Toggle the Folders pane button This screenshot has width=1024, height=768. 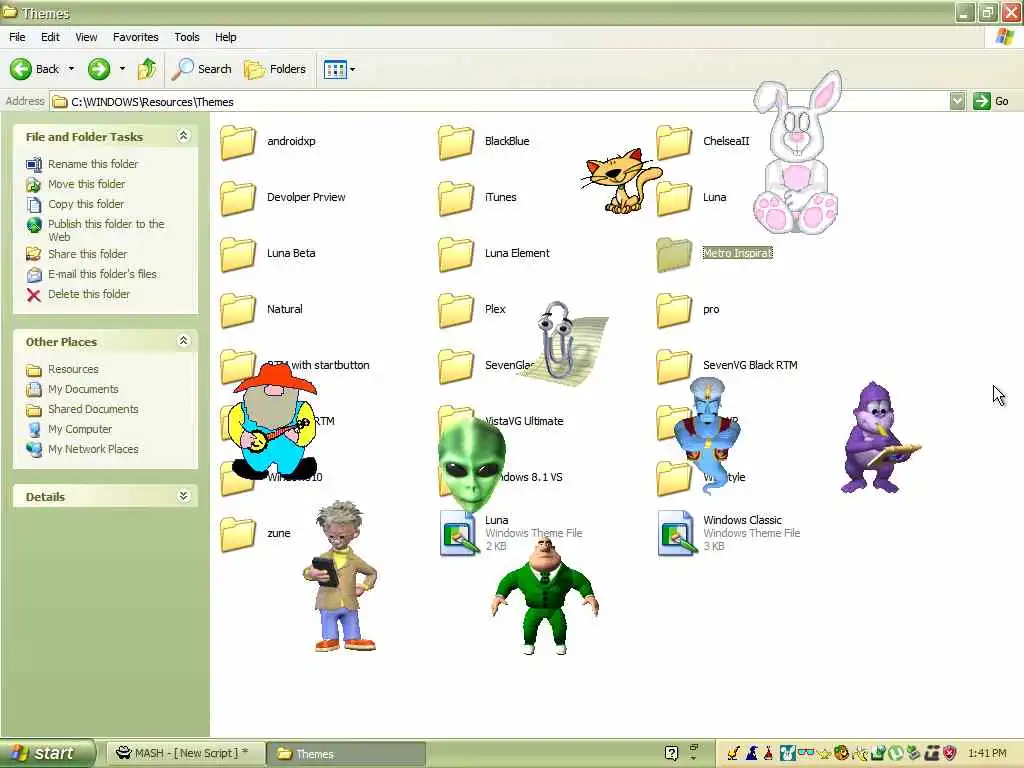(x=274, y=69)
